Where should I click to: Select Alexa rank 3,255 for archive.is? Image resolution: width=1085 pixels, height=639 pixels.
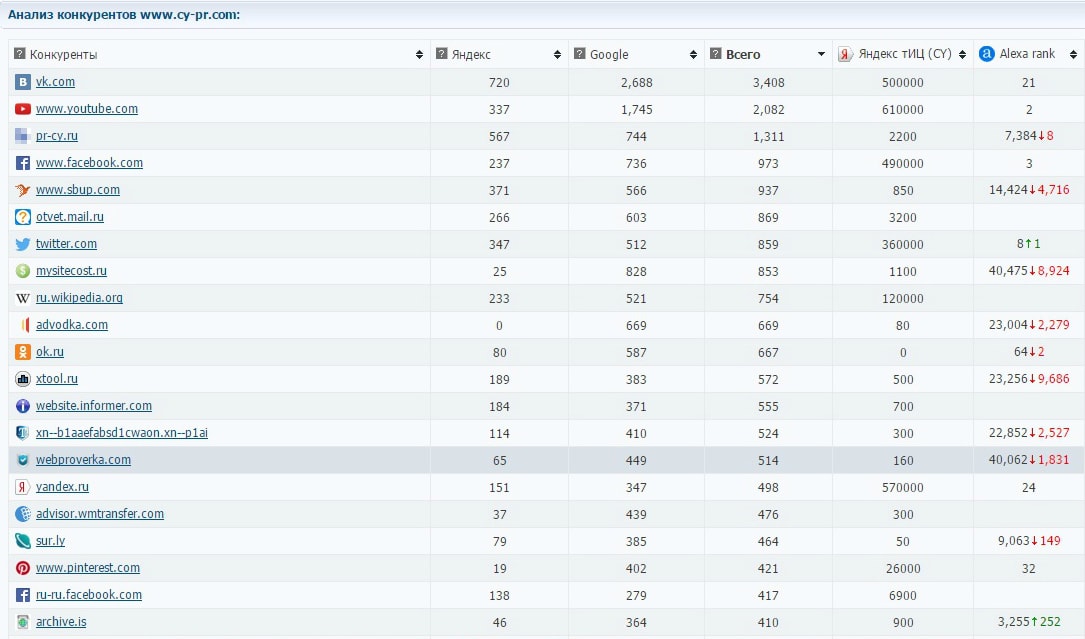coord(1014,622)
